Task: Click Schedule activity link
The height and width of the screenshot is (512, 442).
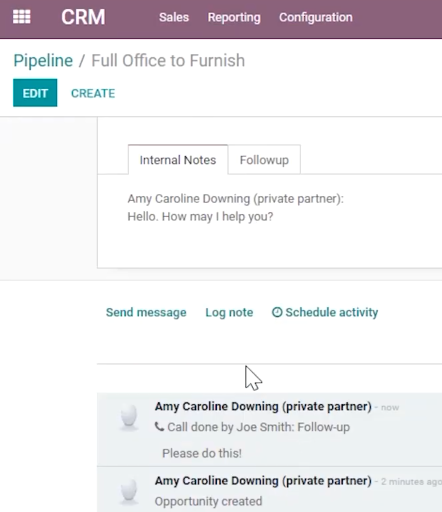Action: coord(332,313)
